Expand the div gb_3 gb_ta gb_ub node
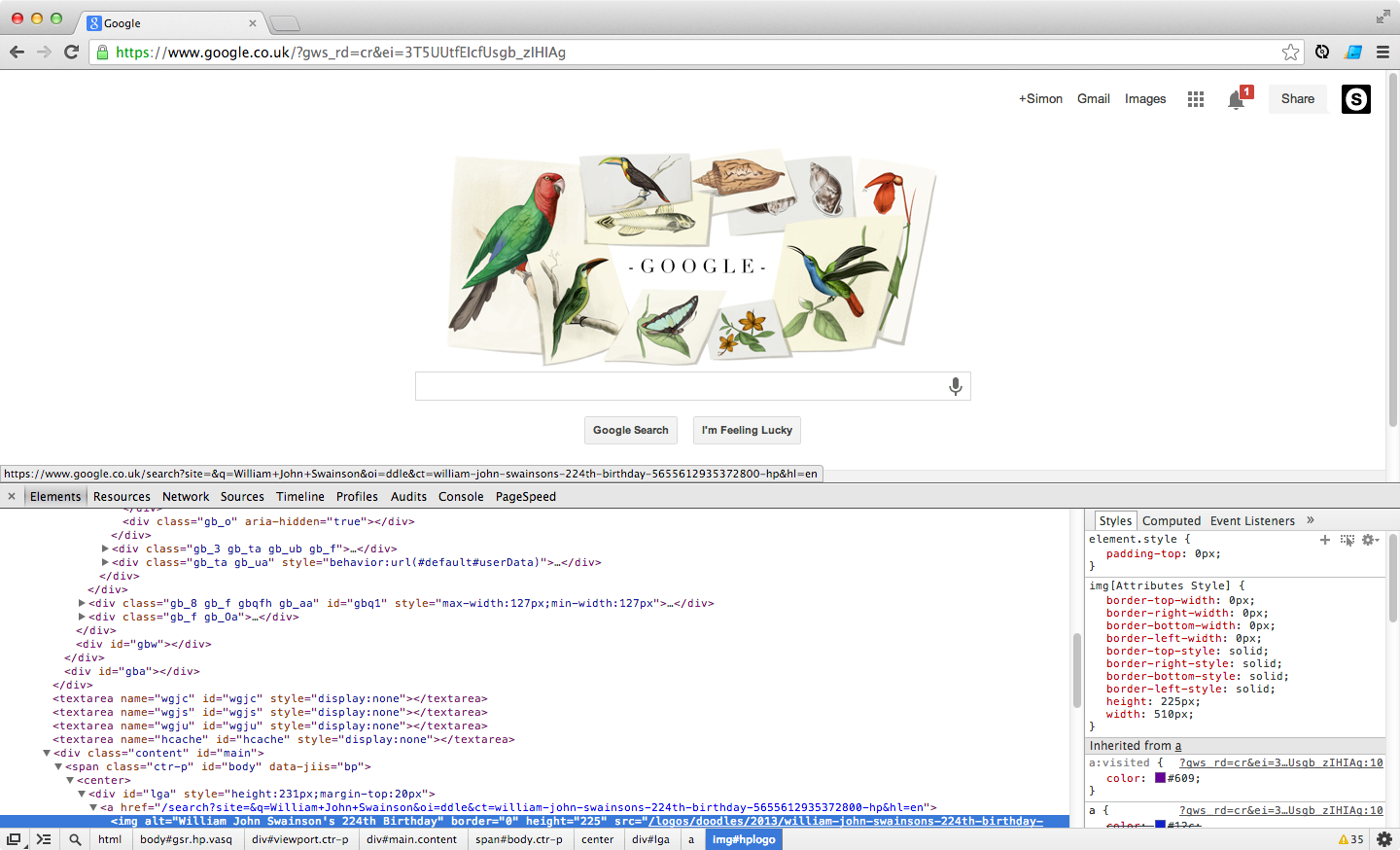This screenshot has width=1400, height=850. 105,549
